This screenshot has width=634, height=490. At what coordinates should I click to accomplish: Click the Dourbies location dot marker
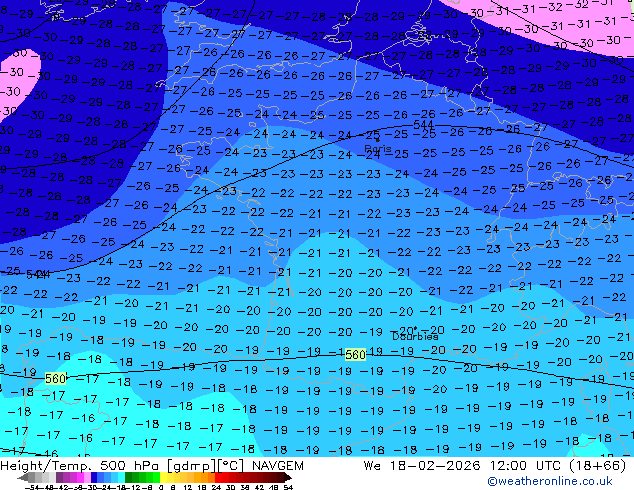click(x=415, y=329)
